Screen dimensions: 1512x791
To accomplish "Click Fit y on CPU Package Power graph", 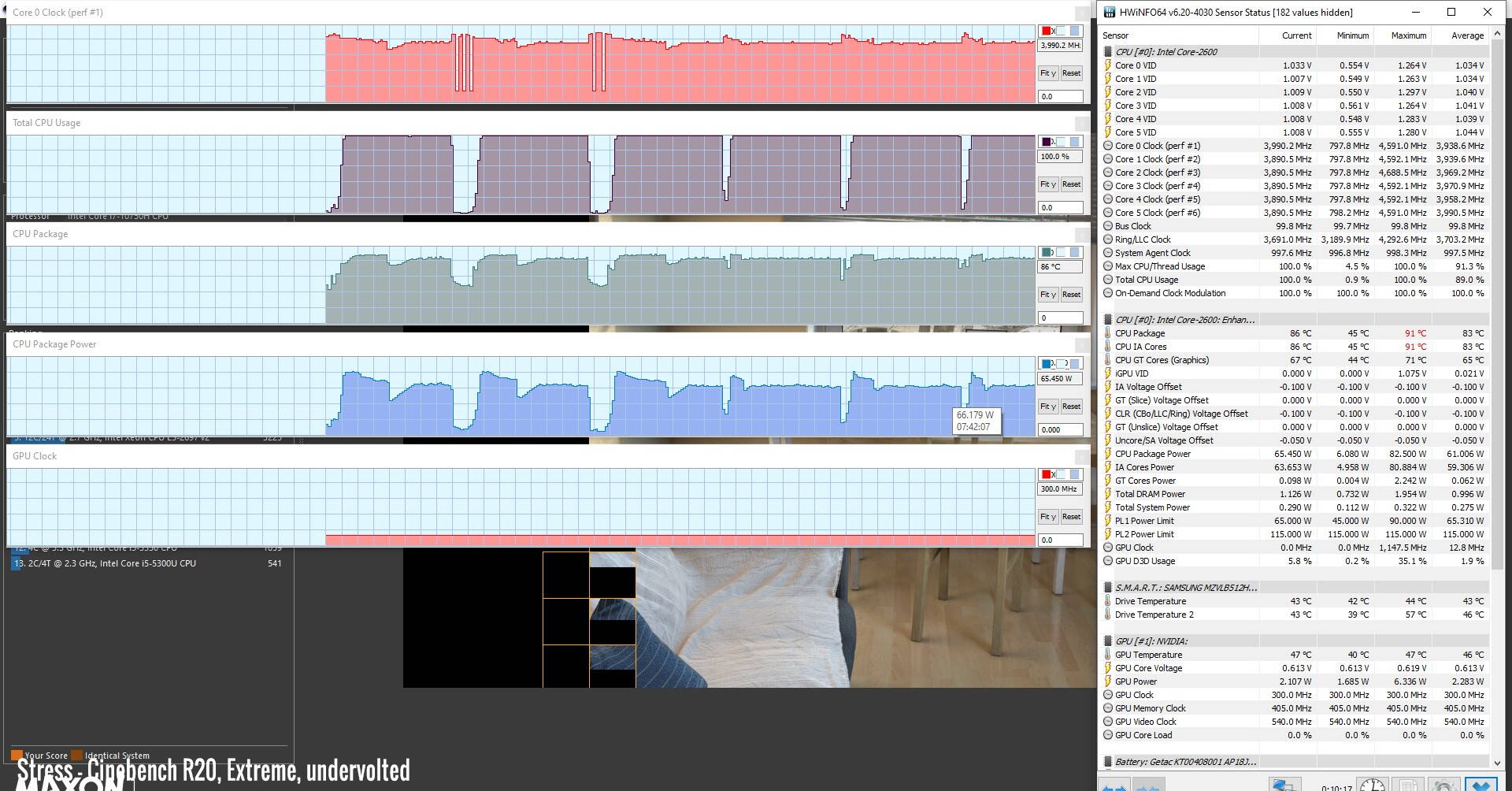I will [1048, 407].
